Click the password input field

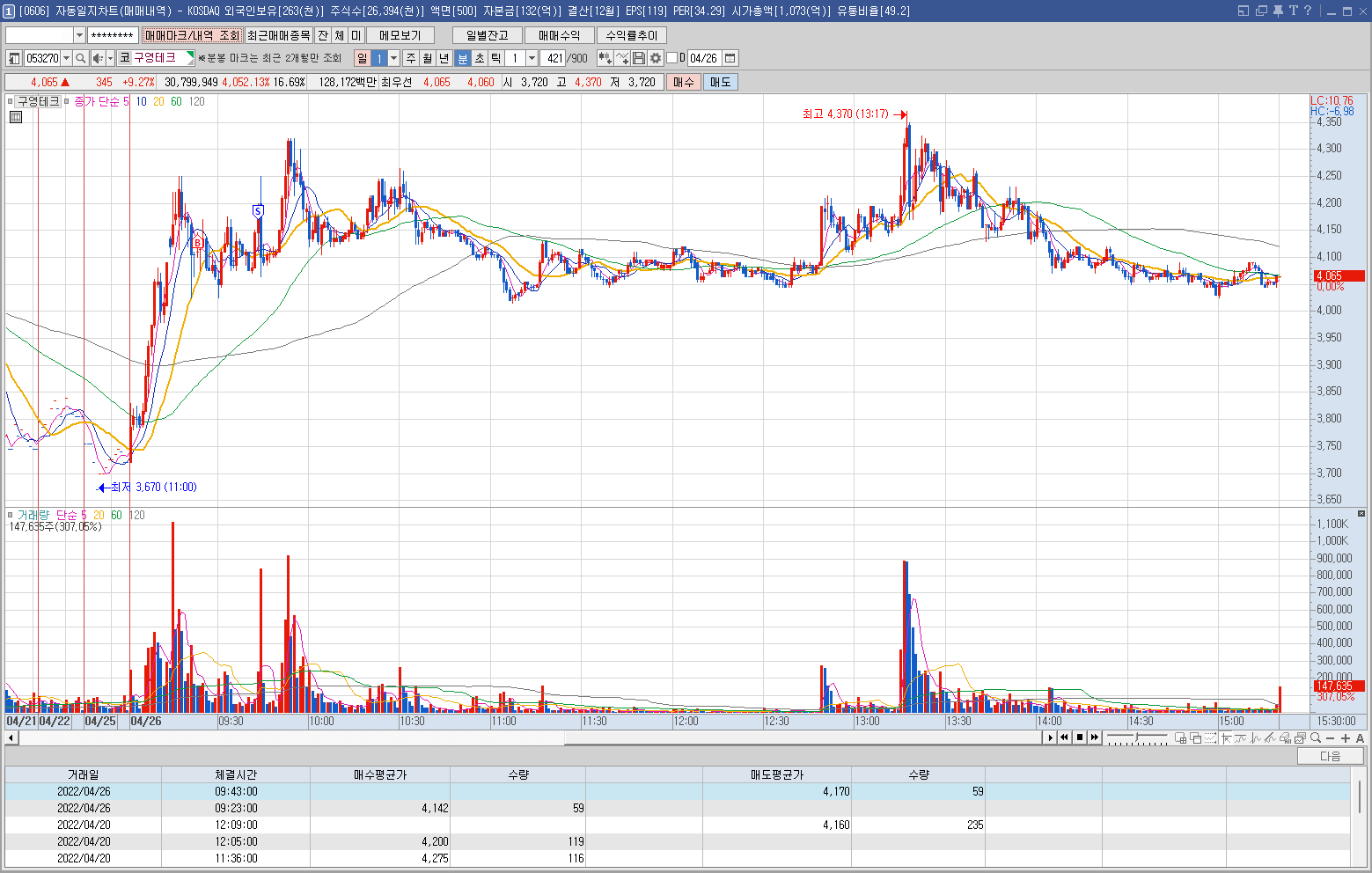tap(113, 35)
